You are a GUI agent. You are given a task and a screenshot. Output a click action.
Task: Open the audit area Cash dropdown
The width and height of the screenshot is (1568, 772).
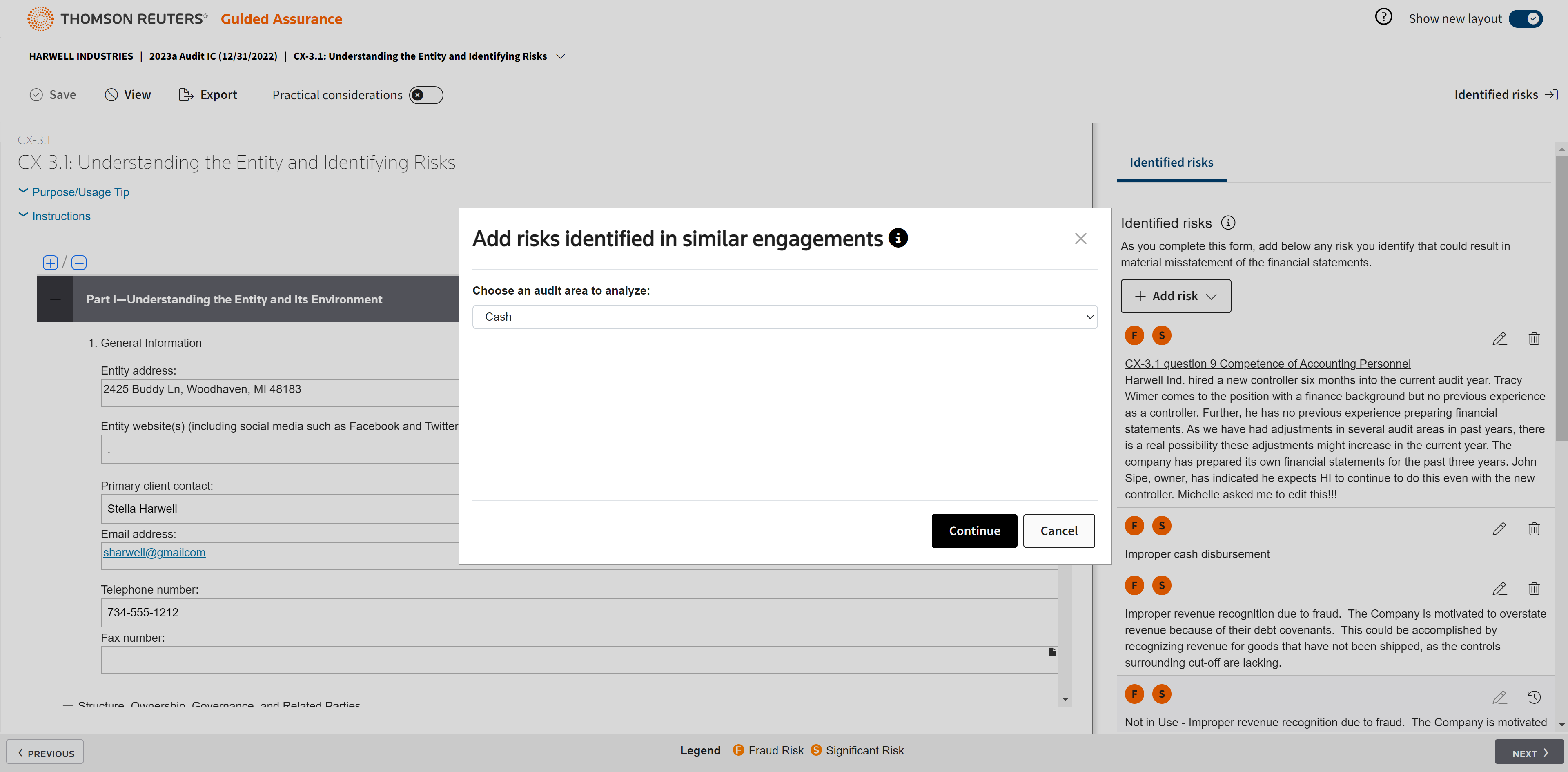784,317
